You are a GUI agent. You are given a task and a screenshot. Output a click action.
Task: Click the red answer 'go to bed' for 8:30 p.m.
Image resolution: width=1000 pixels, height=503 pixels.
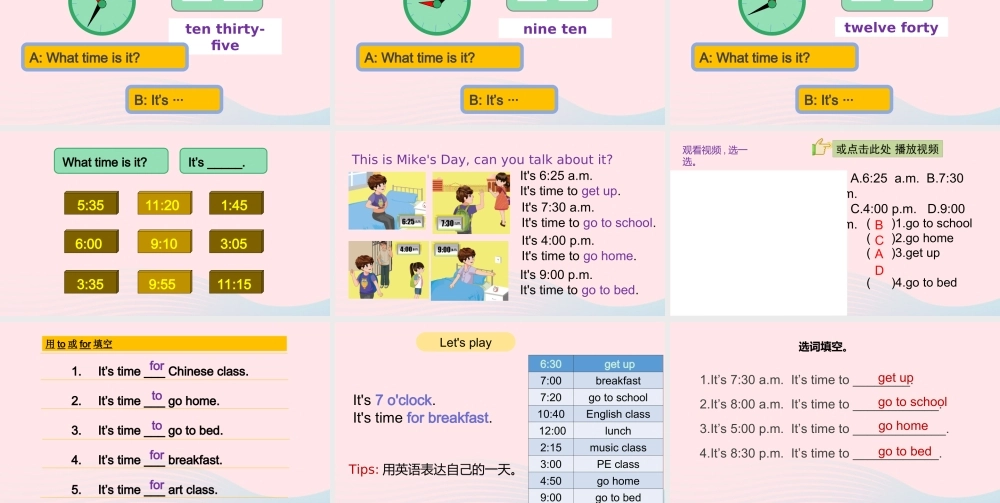pyautogui.click(x=905, y=451)
